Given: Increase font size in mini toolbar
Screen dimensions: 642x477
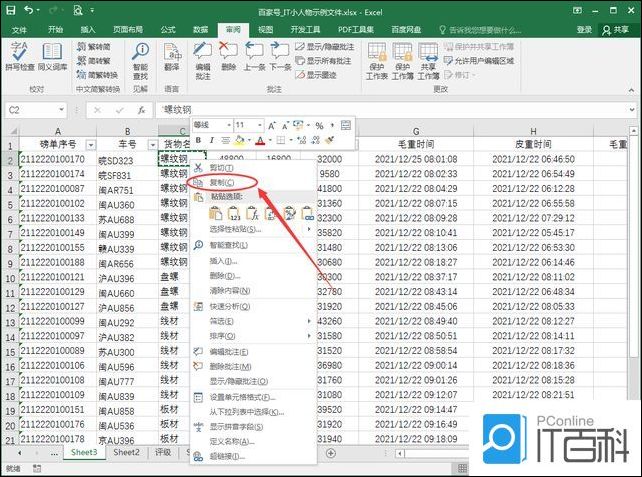Looking at the screenshot, I should coord(272,126).
